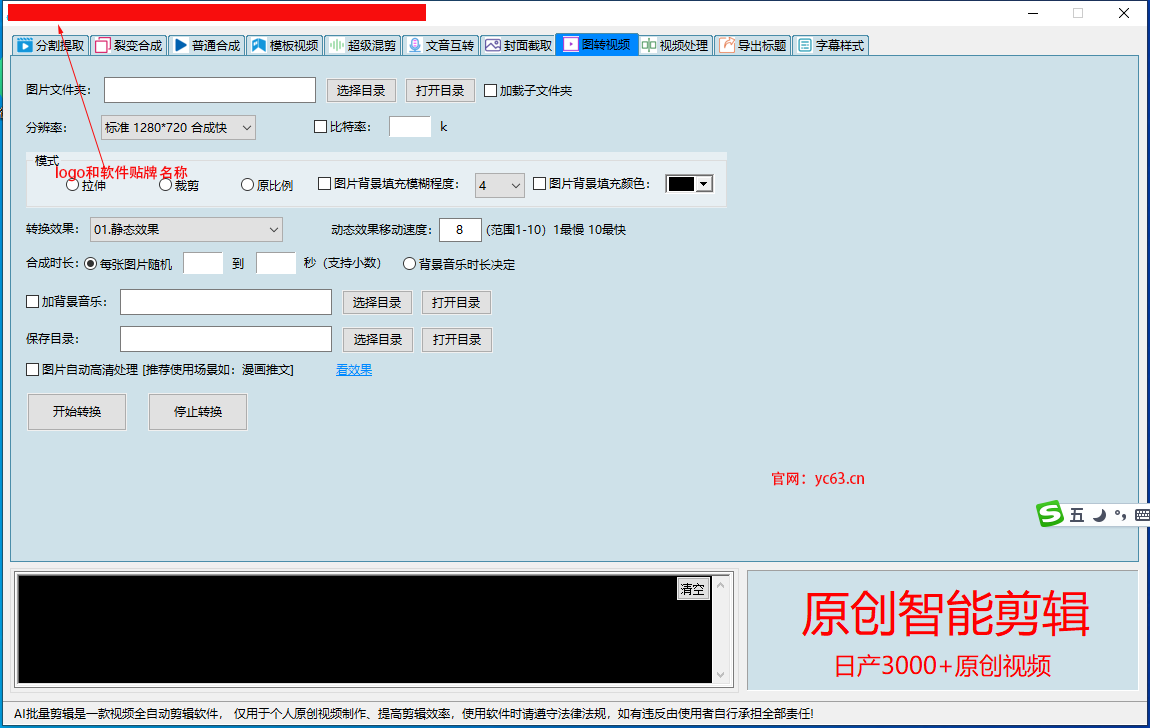Image resolution: width=1150 pixels, height=728 pixels.
Task: Click 打开目录 next to 图片文件夹
Action: coord(440,90)
